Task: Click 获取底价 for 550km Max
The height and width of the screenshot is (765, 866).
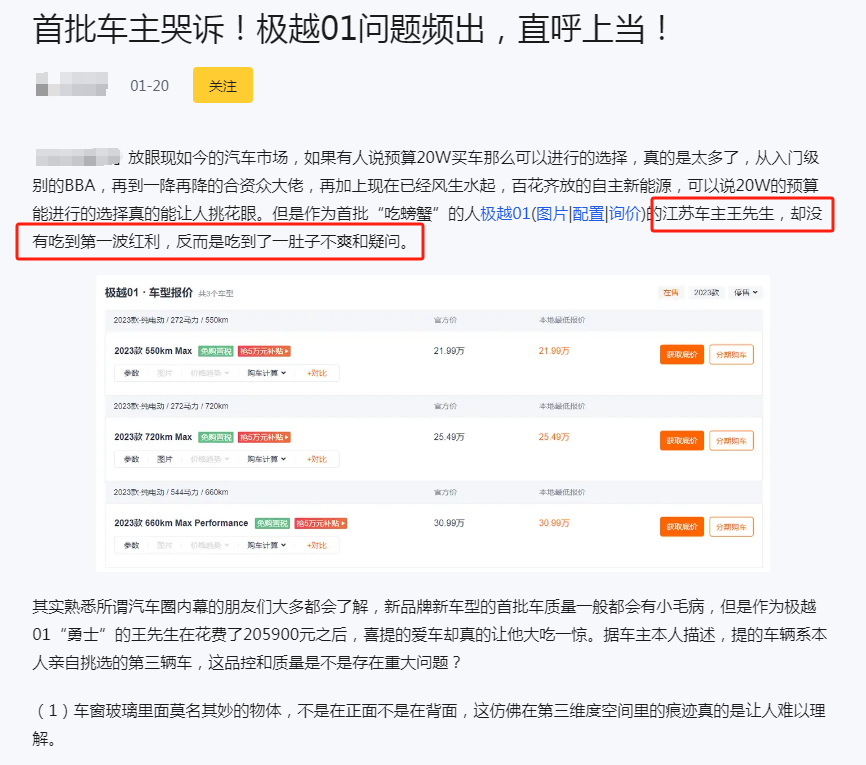Action: [x=682, y=355]
